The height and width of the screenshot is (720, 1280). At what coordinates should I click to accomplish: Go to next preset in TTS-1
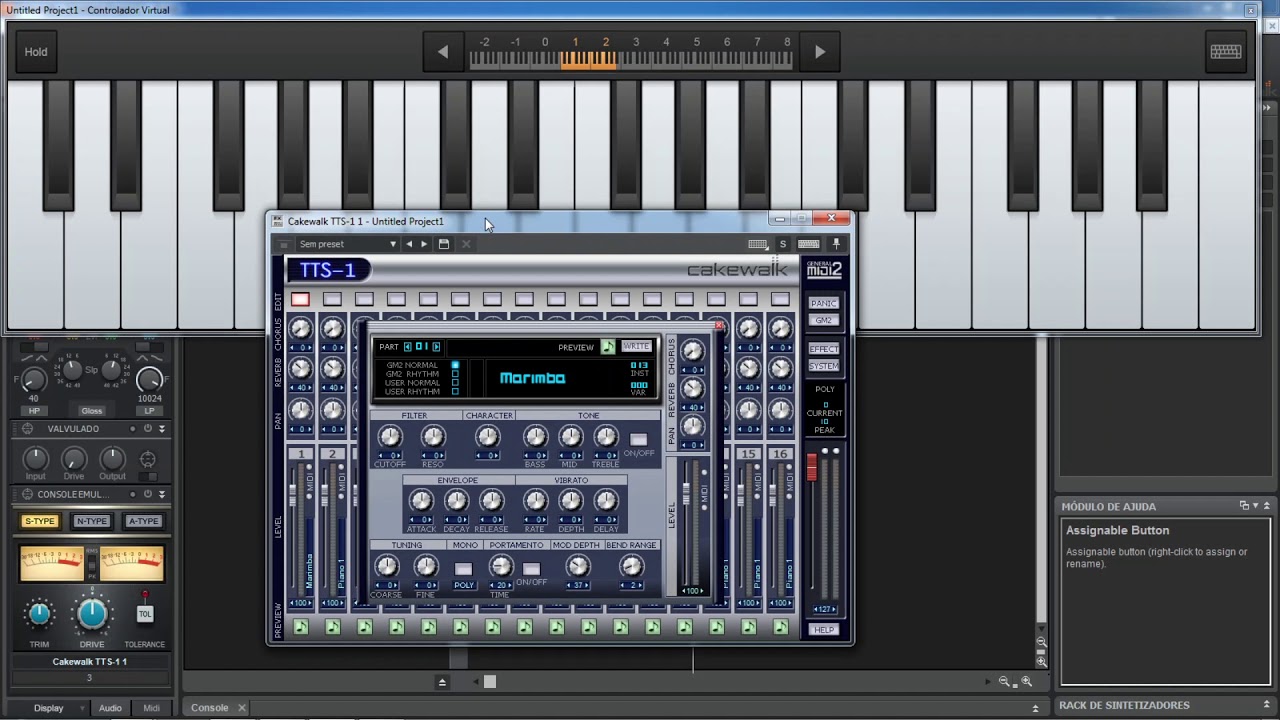click(x=424, y=244)
